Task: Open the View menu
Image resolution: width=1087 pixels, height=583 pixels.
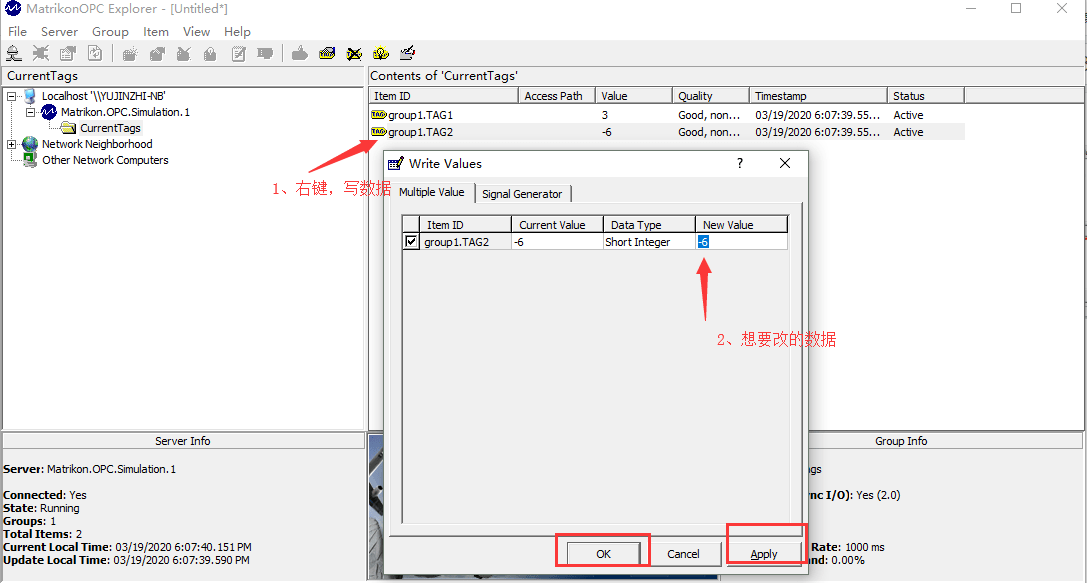Action: pos(196,32)
